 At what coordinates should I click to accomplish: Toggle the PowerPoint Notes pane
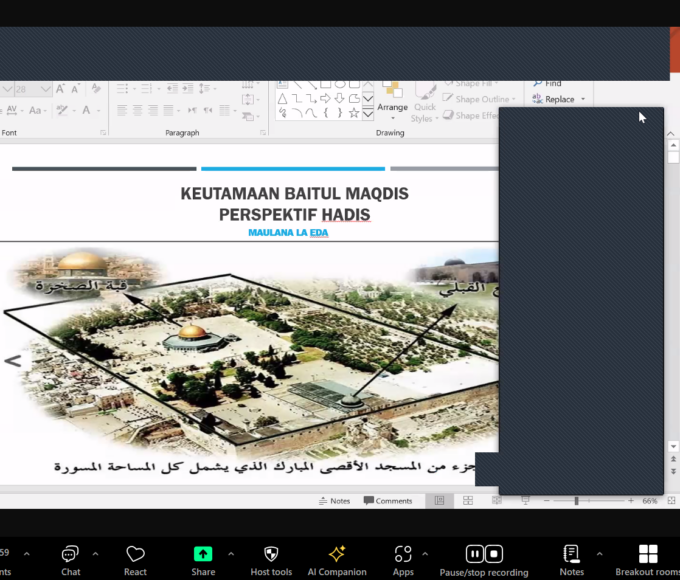point(334,501)
